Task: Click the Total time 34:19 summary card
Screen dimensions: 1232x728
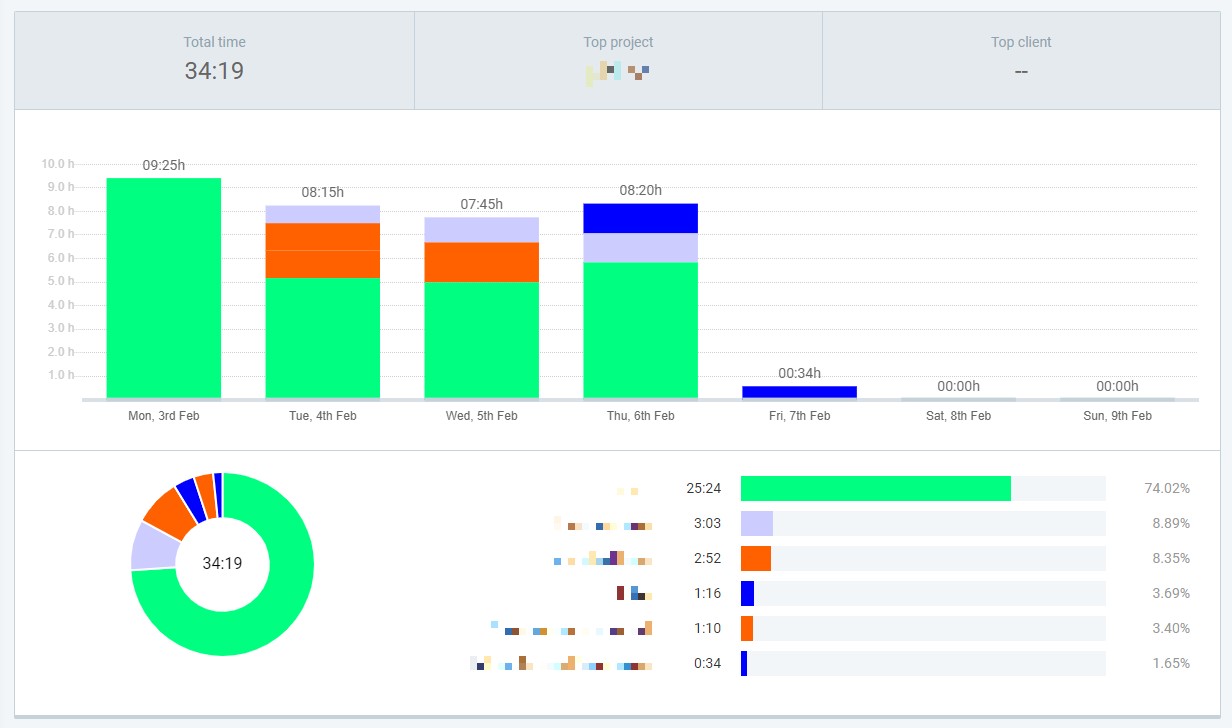Action: (x=214, y=60)
